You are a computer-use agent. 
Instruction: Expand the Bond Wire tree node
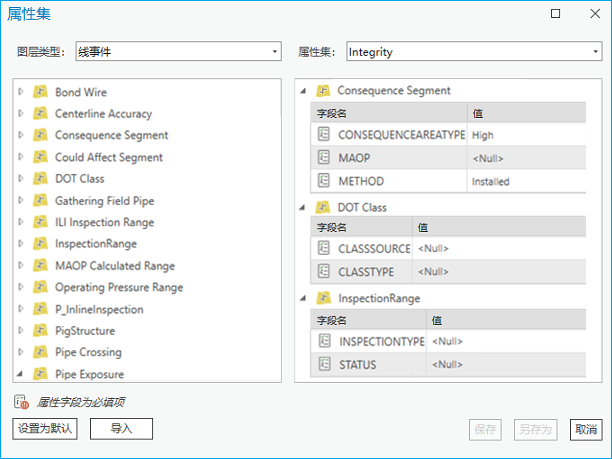(x=21, y=91)
